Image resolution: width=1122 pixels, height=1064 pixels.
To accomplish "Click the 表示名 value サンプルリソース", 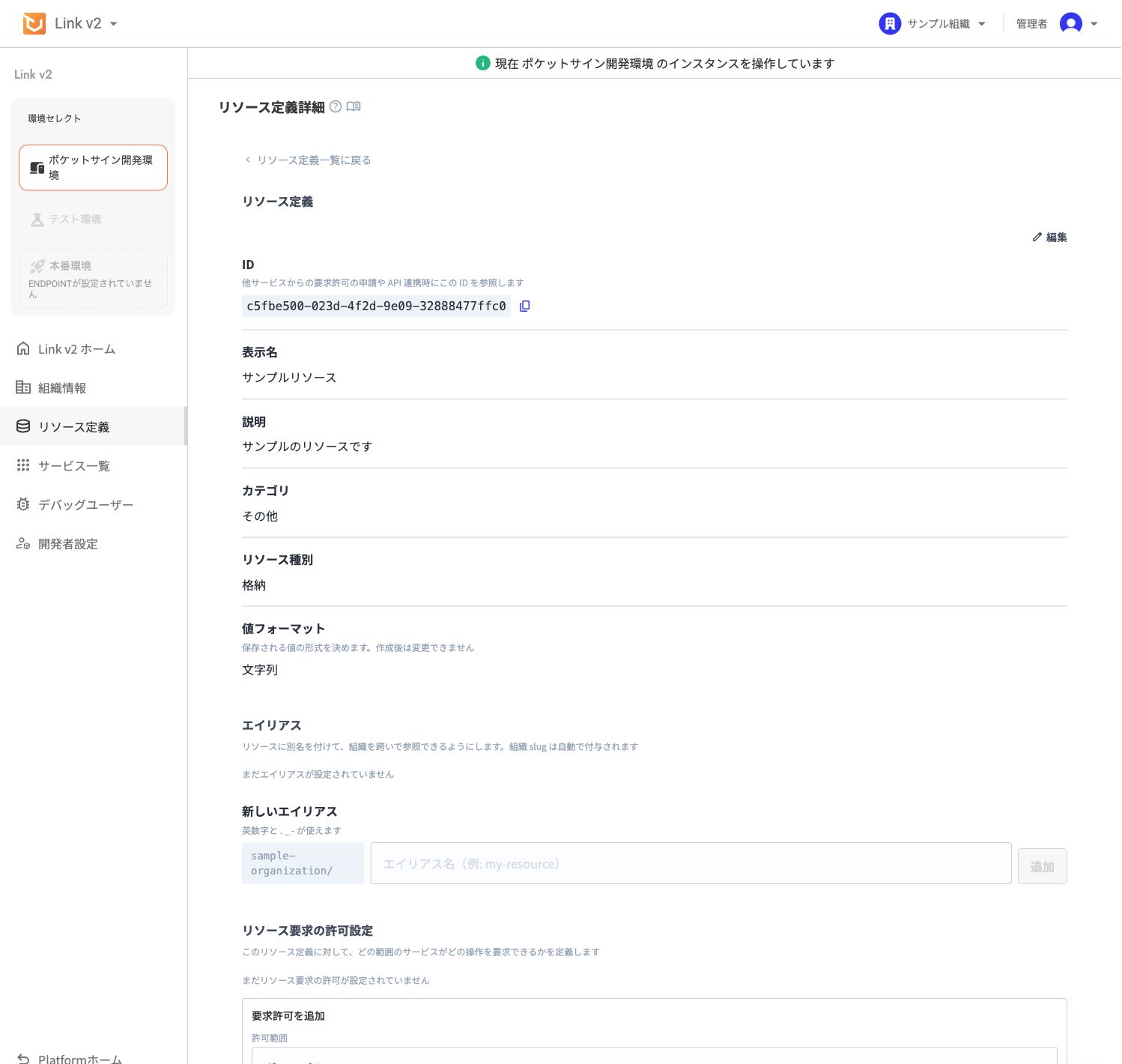I will click(289, 378).
